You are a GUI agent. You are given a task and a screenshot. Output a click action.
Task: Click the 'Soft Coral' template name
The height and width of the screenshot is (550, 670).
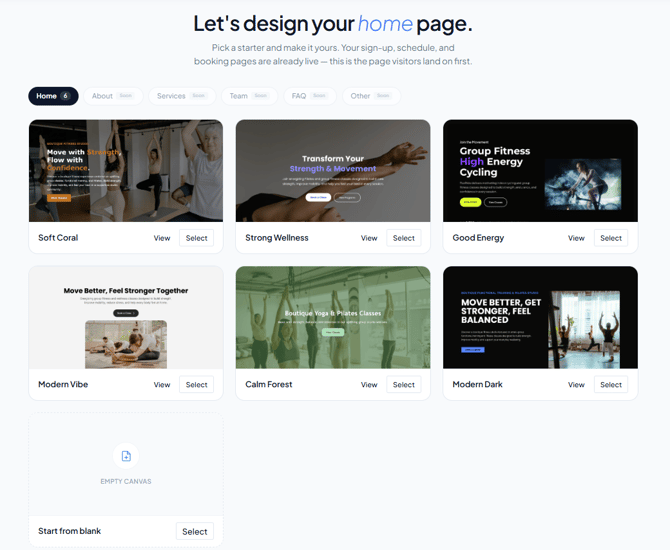58,238
